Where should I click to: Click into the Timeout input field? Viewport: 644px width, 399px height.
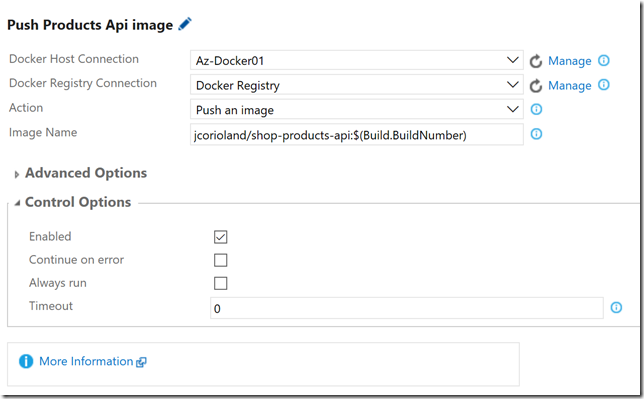[x=407, y=308]
